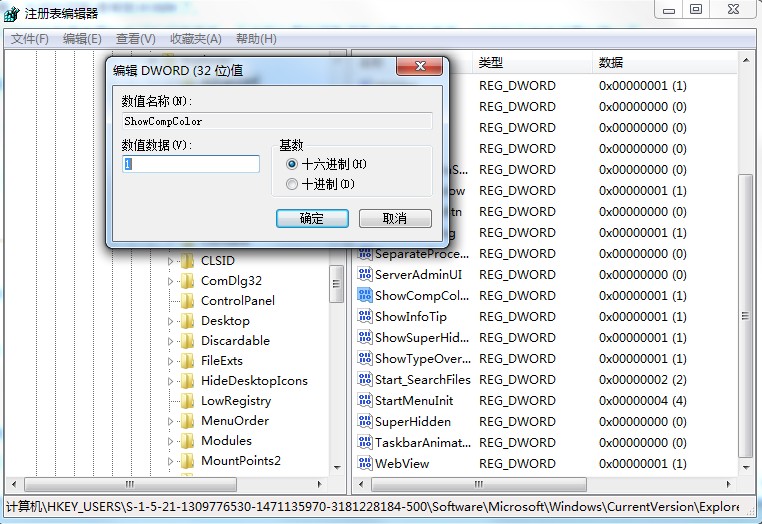Click the 0x00000004 (4) data cell

642,401
